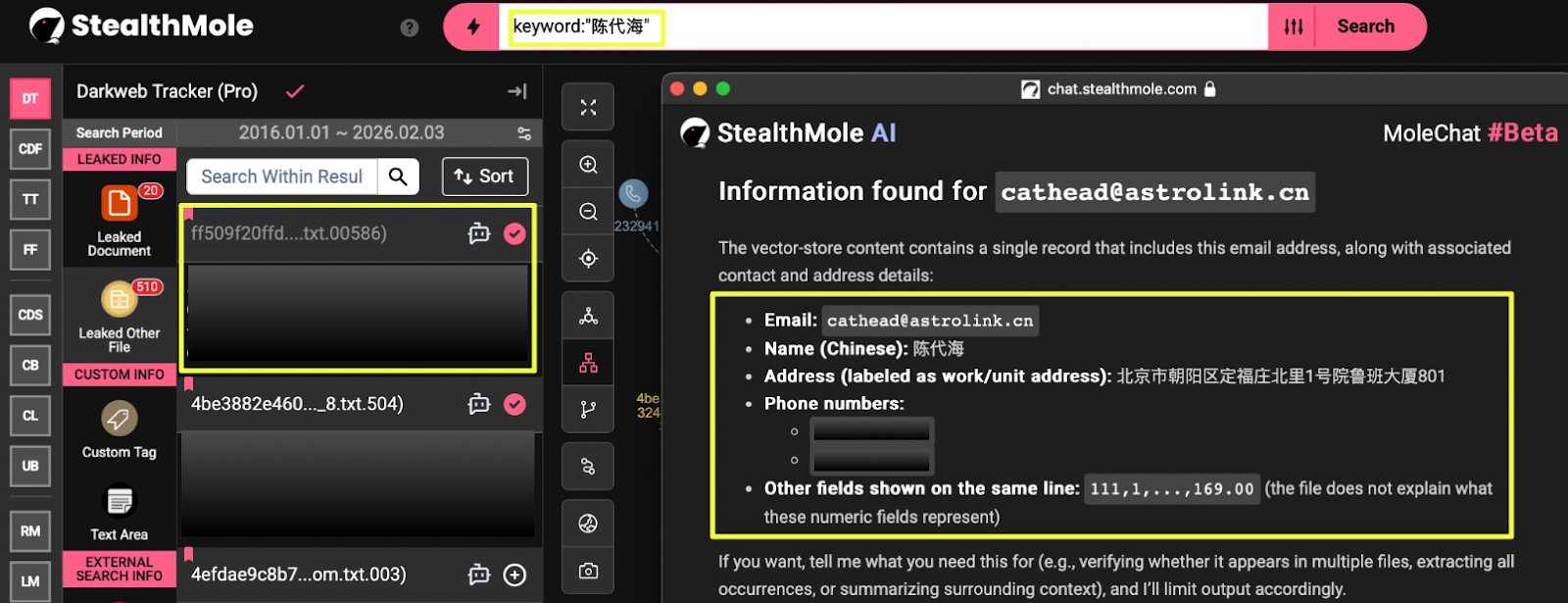The width and height of the screenshot is (1568, 603).
Task: Select the hierarchy tree layout icon
Action: (x=588, y=363)
